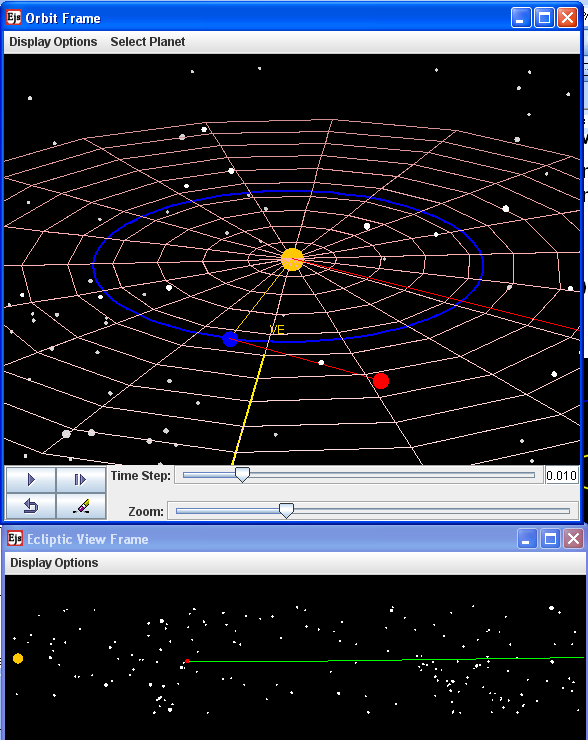Minimize the Orbit Frame window

(521, 18)
